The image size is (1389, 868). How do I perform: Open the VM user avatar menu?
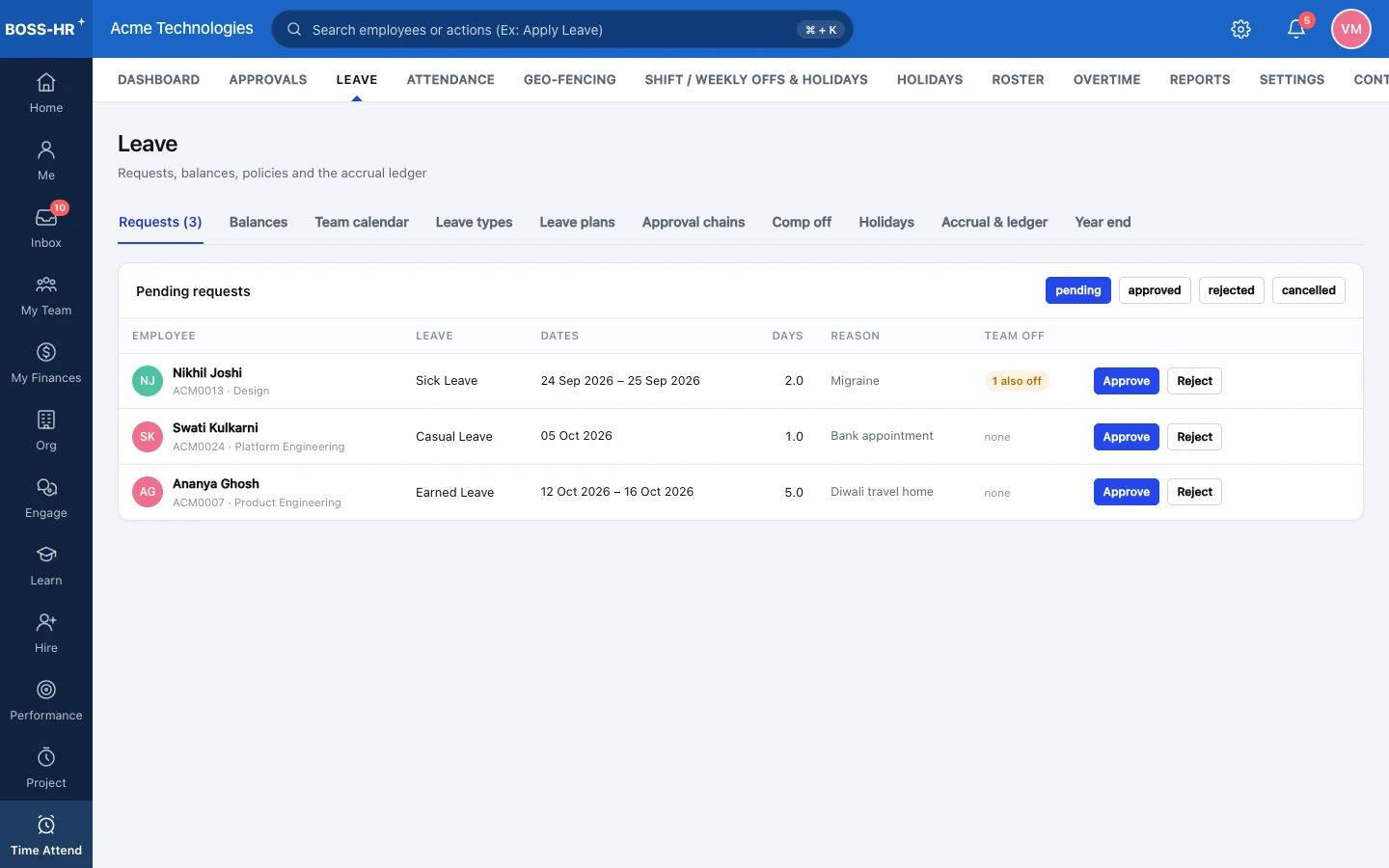click(1351, 29)
